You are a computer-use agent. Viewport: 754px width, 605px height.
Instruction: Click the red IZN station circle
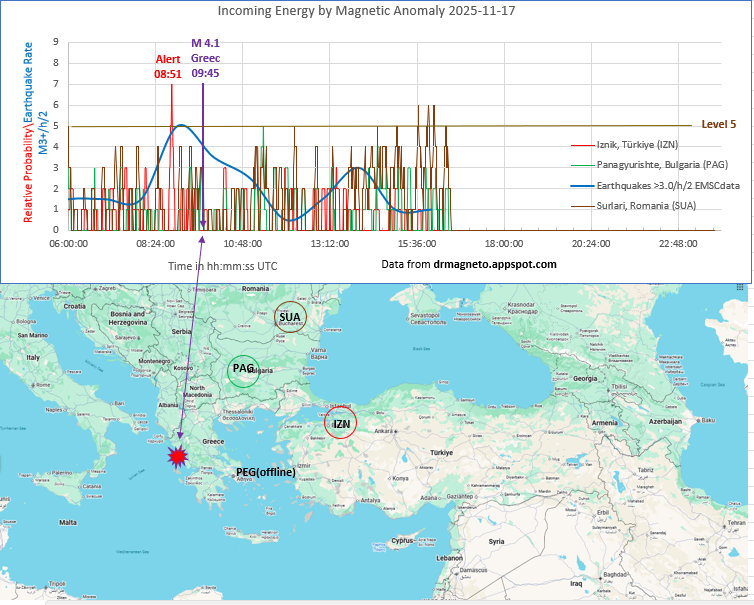[x=341, y=424]
